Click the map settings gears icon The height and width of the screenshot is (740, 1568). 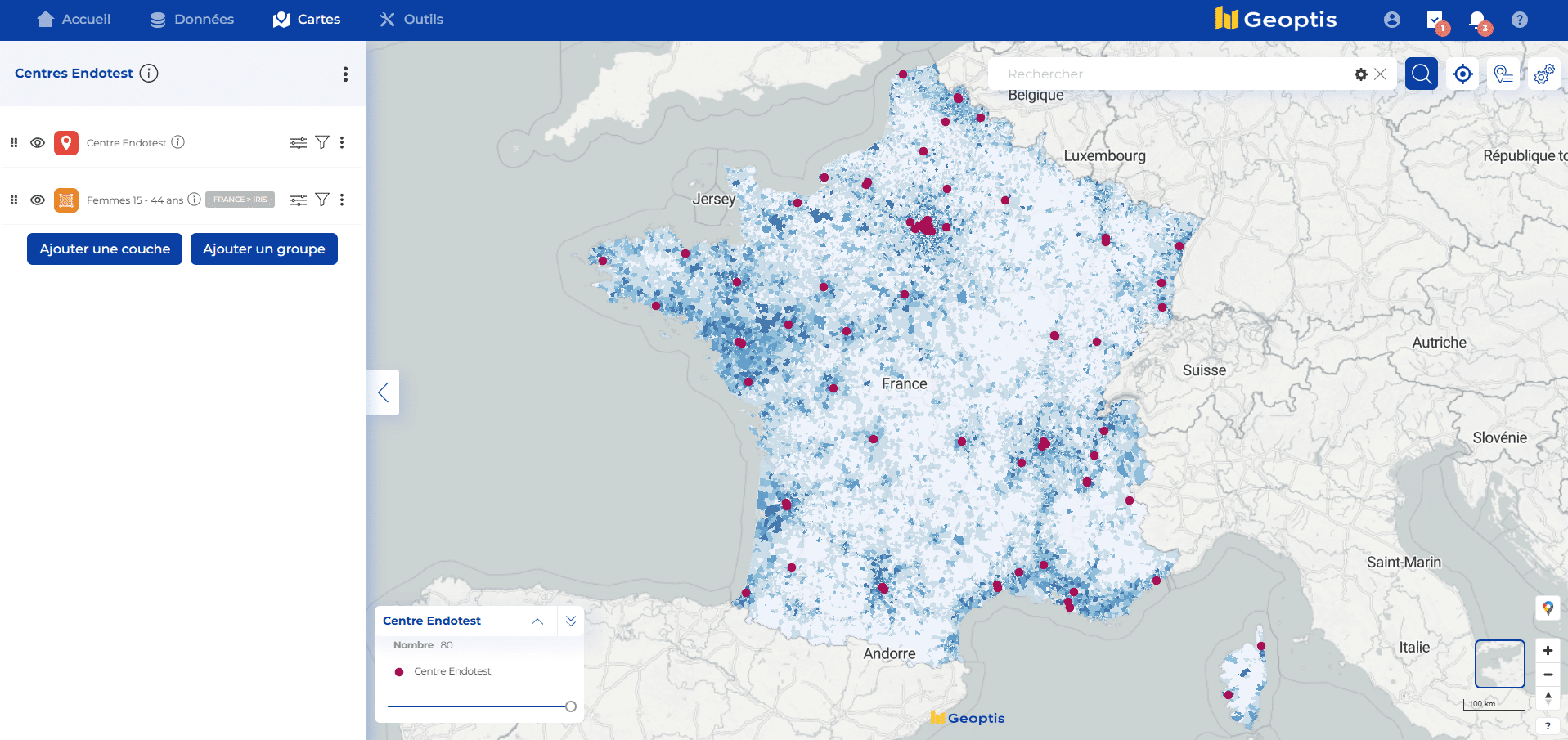pyautogui.click(x=1543, y=74)
